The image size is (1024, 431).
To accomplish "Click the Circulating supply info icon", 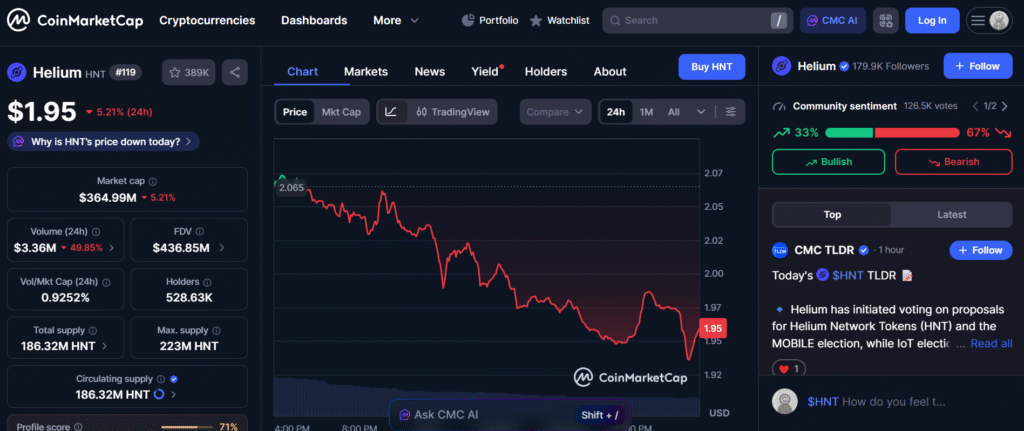I will [x=160, y=379].
